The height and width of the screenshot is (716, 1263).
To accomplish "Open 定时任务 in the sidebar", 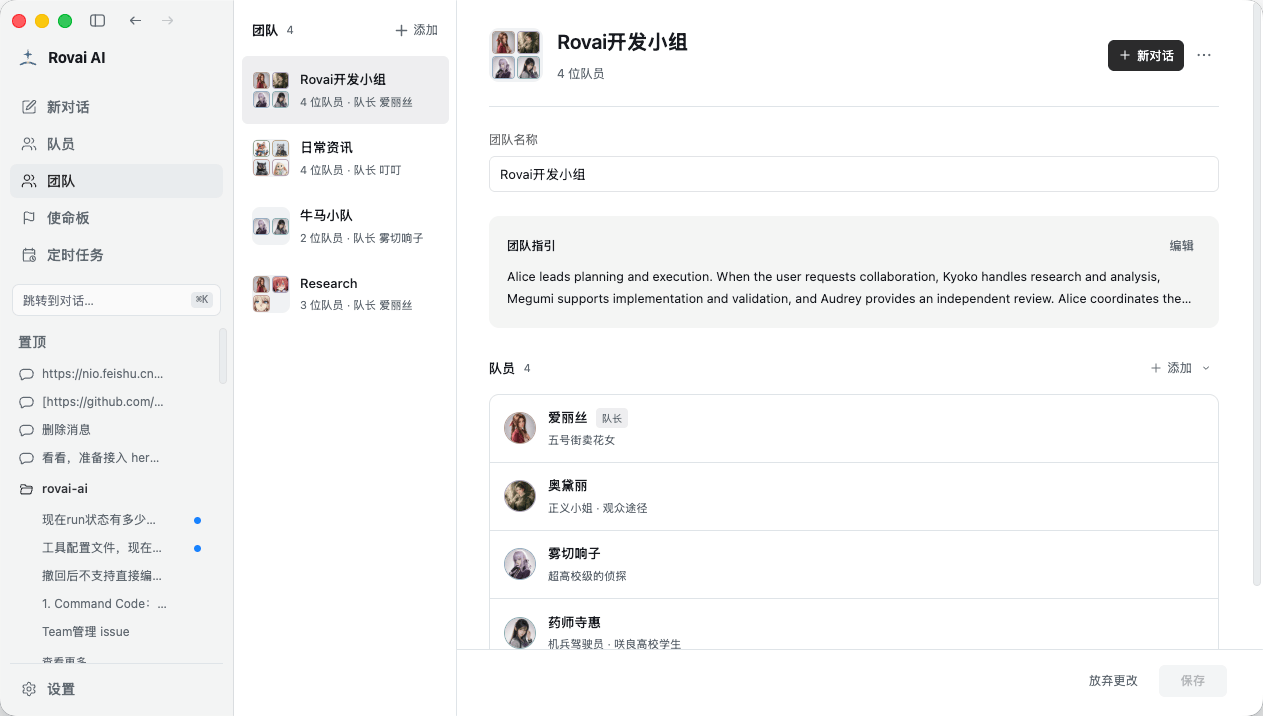I will click(116, 255).
